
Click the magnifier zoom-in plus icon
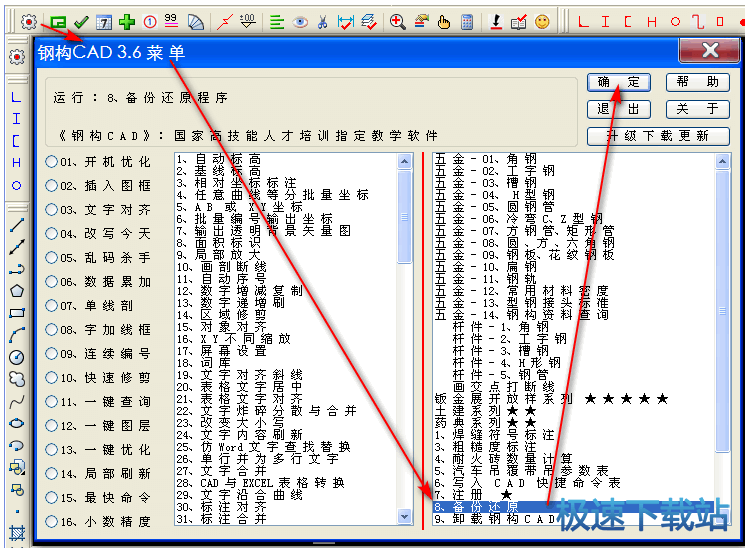397,22
